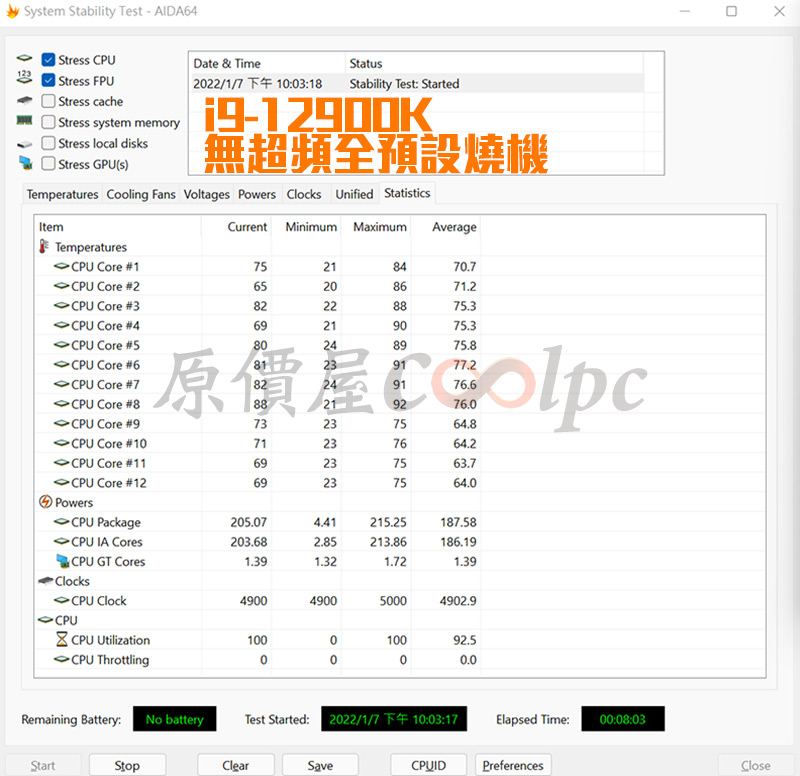Select the Statistics tab

(407, 193)
